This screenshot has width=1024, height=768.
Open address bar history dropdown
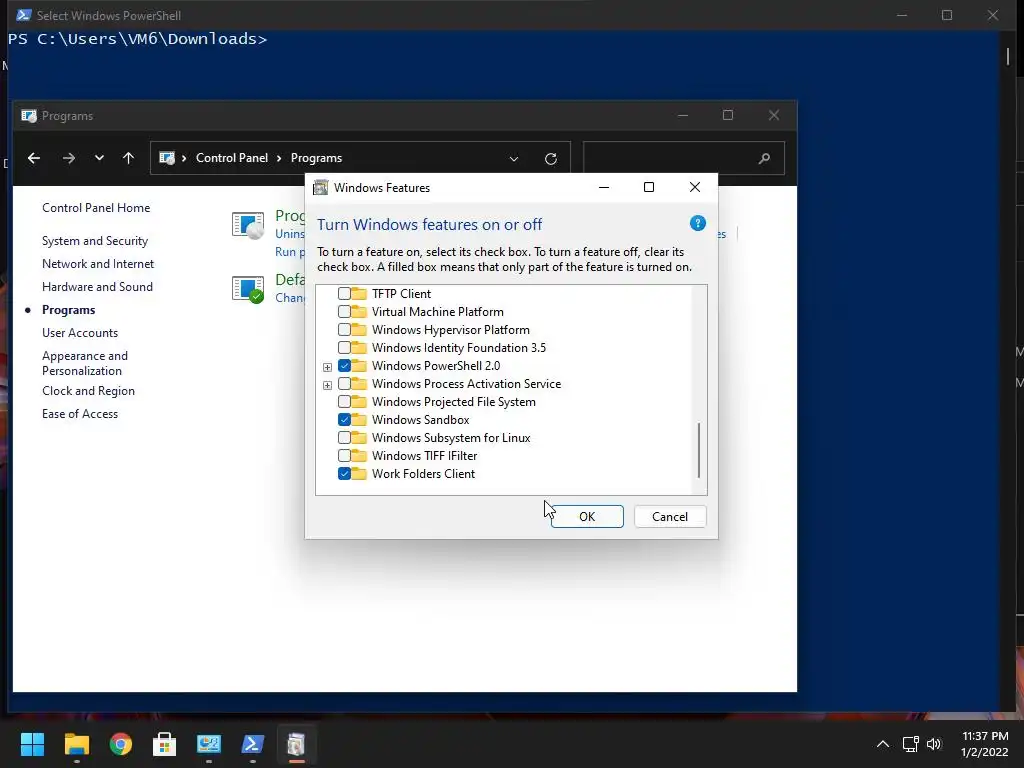(514, 159)
